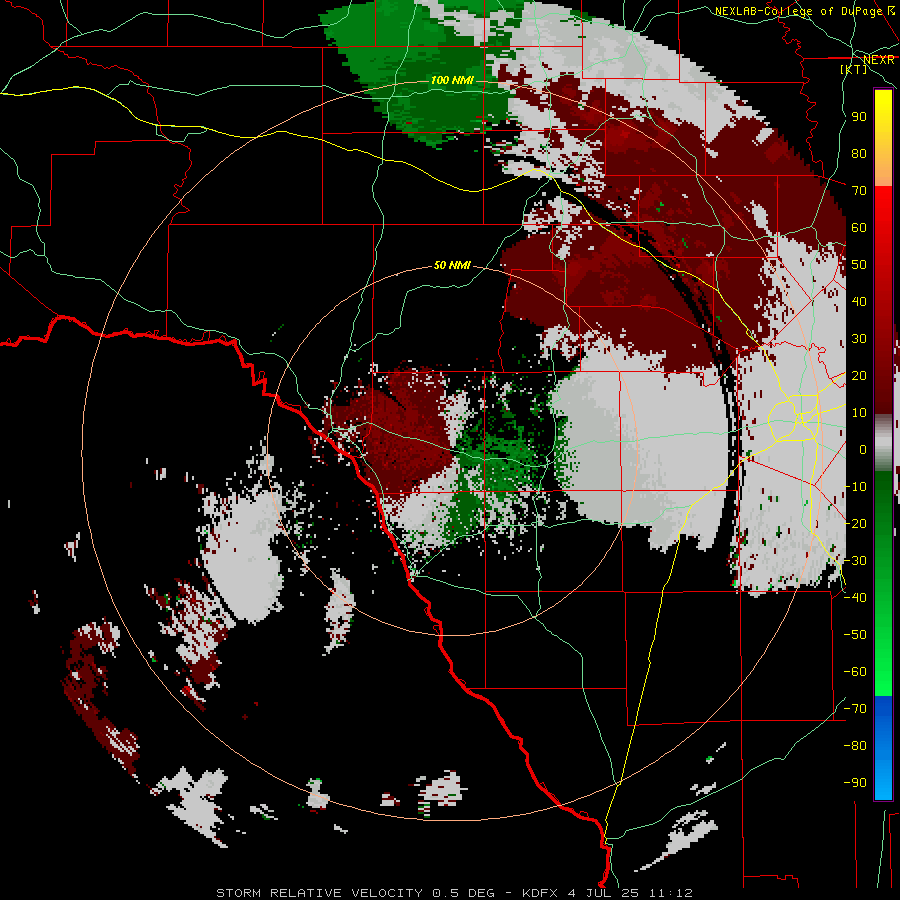Viewport: 900px width, 900px height.
Task: Pick the blue segment of the color bar
Action: pos(883,747)
